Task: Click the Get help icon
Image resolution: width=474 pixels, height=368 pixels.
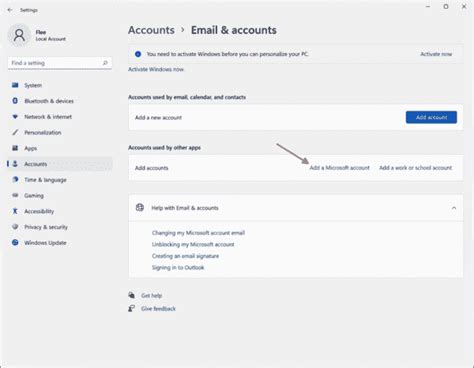Action: (132, 295)
